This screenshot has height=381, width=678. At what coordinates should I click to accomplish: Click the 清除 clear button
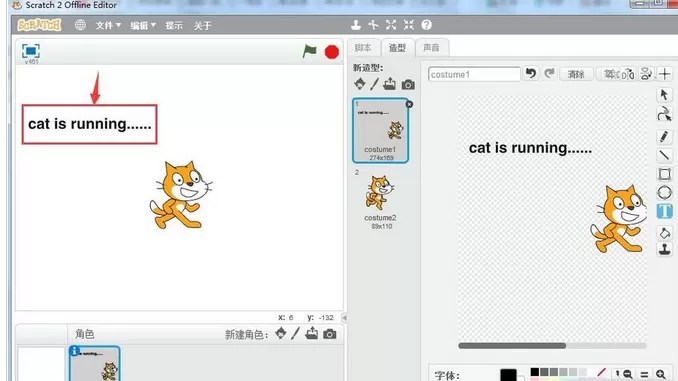click(576, 74)
